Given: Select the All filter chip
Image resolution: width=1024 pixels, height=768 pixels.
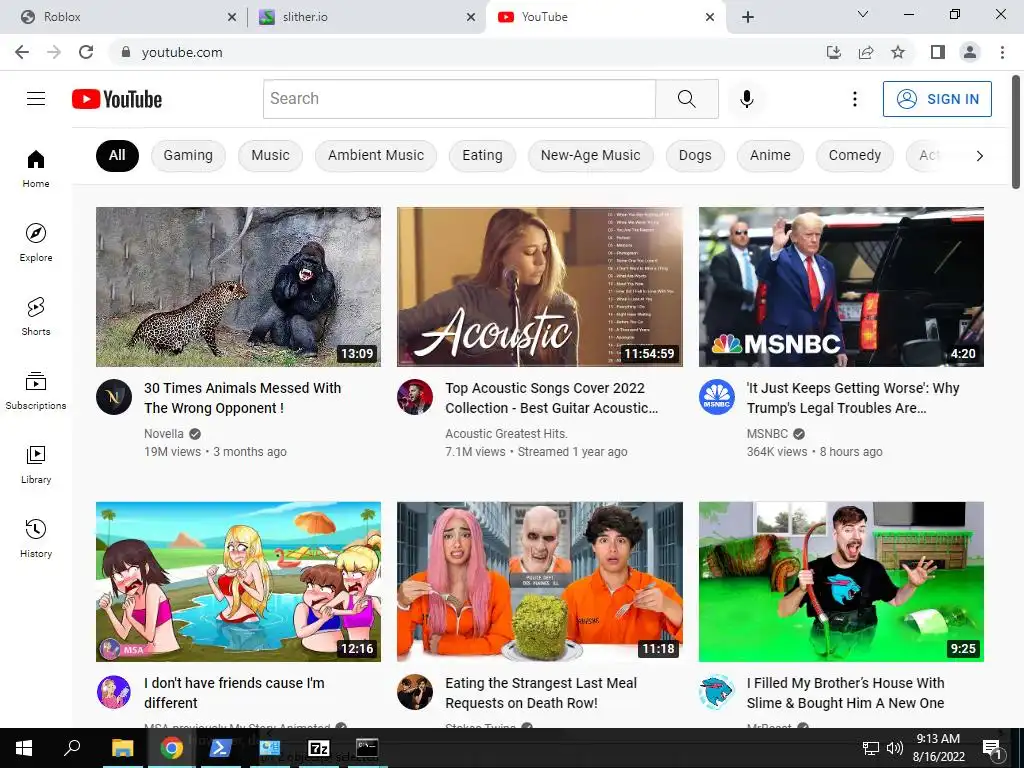Looking at the screenshot, I should (117, 155).
